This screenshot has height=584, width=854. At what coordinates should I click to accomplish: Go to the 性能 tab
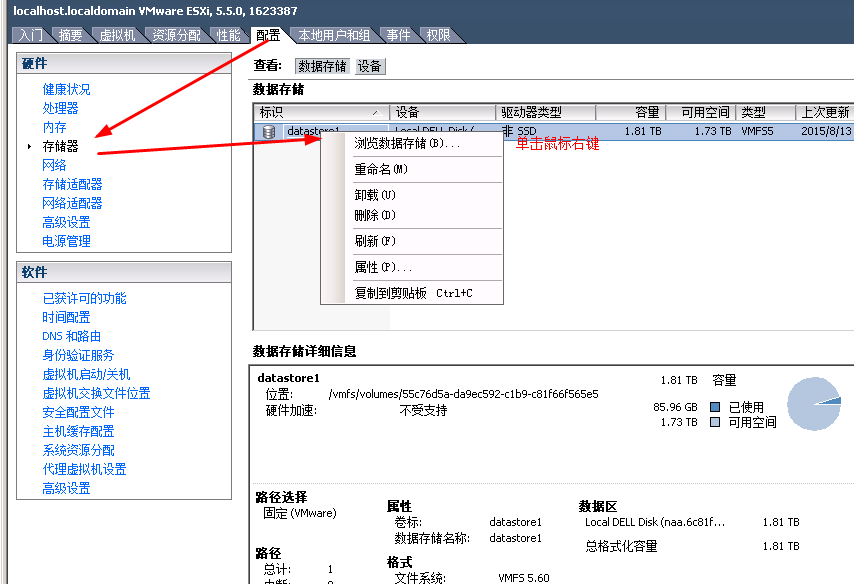228,35
